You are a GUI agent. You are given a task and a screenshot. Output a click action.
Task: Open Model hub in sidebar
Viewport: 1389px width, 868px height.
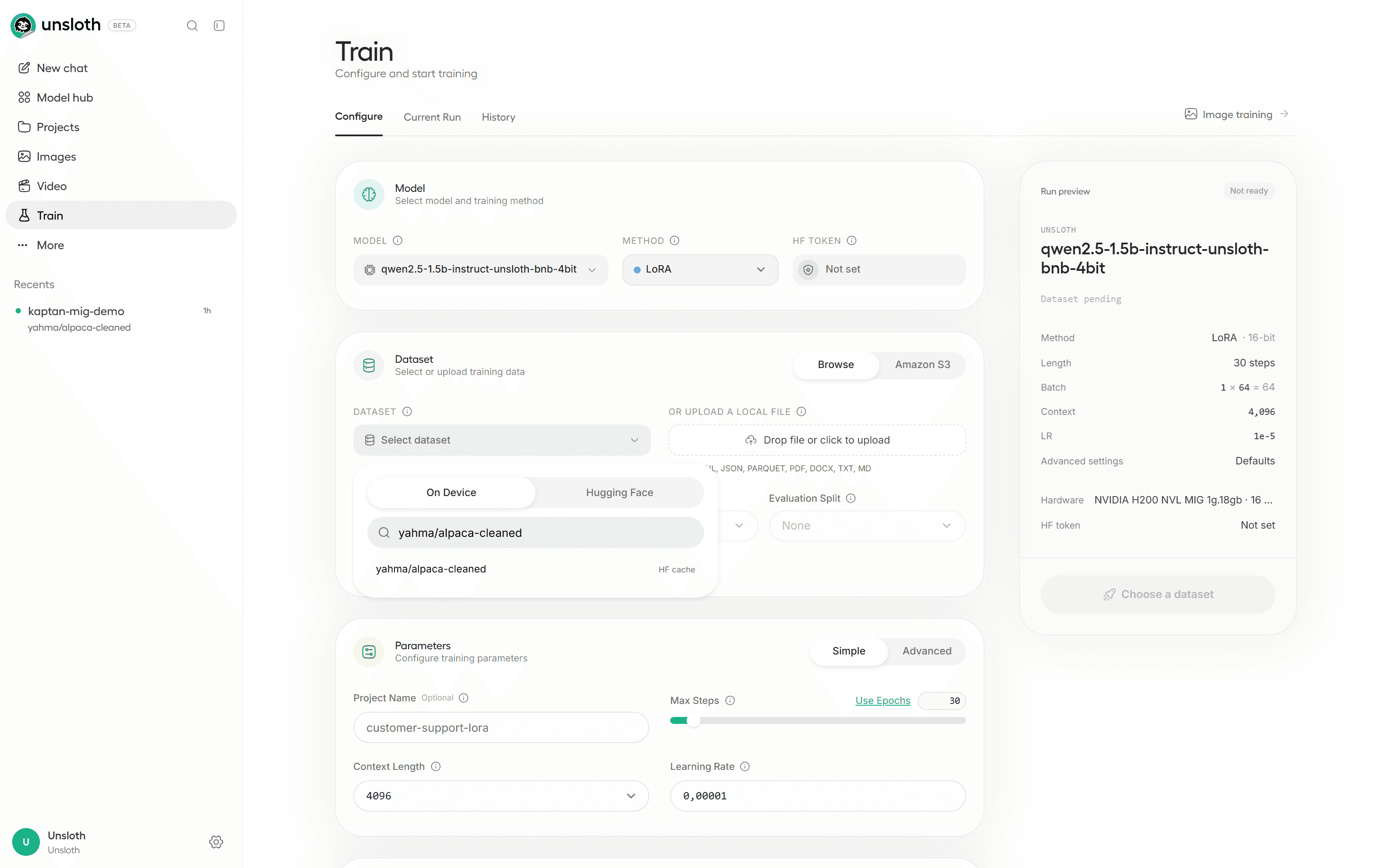(x=121, y=98)
